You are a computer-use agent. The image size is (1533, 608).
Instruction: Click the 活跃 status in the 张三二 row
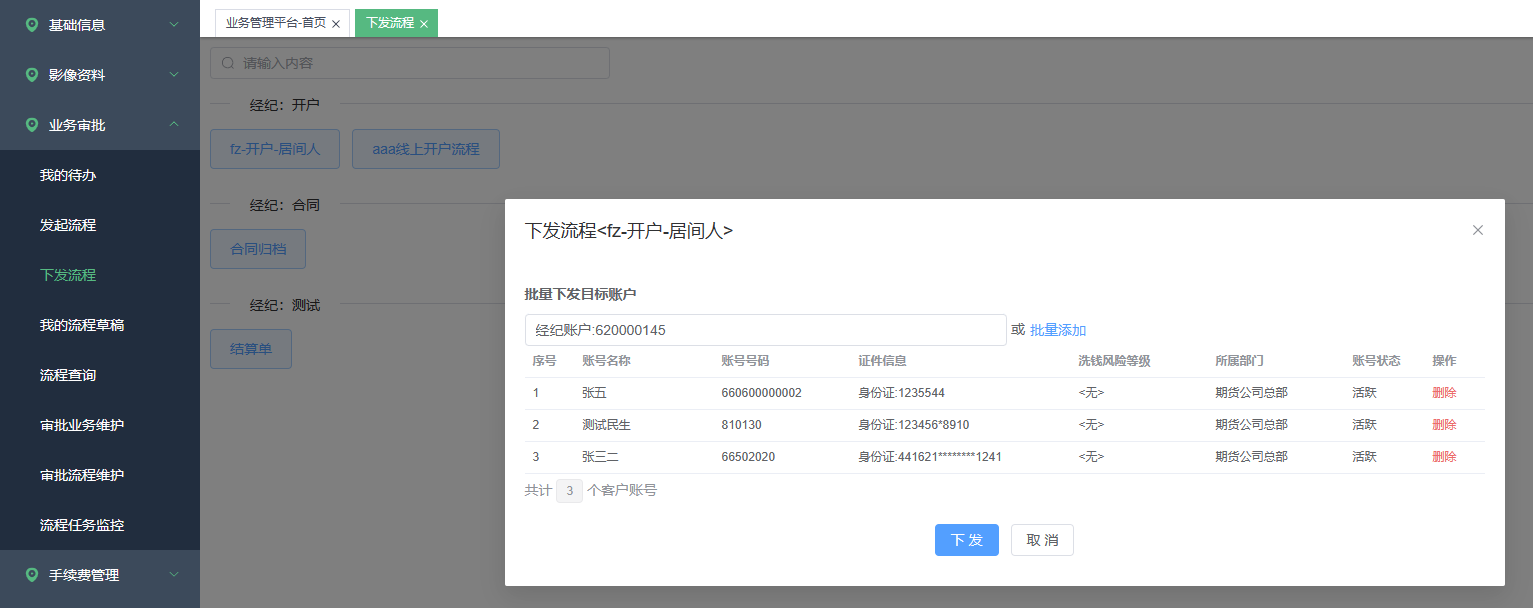click(x=1364, y=457)
